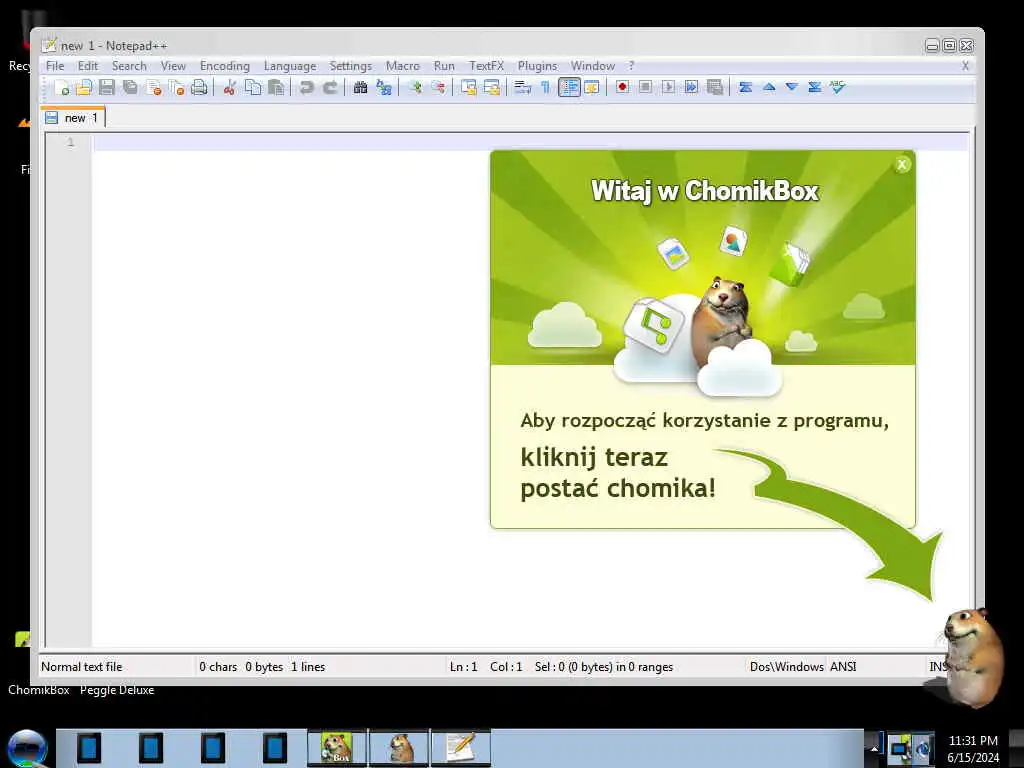Click the Copy icon in the toolbar
The height and width of the screenshot is (768, 1024).
(253, 87)
